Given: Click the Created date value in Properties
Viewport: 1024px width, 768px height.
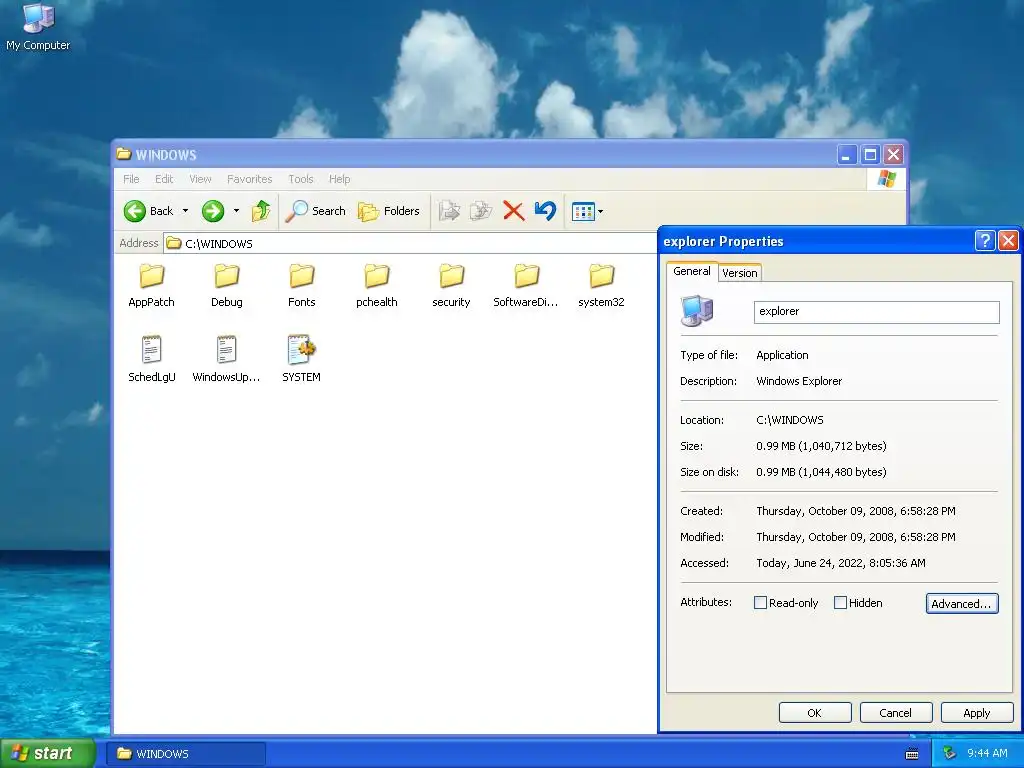Looking at the screenshot, I should 856,511.
